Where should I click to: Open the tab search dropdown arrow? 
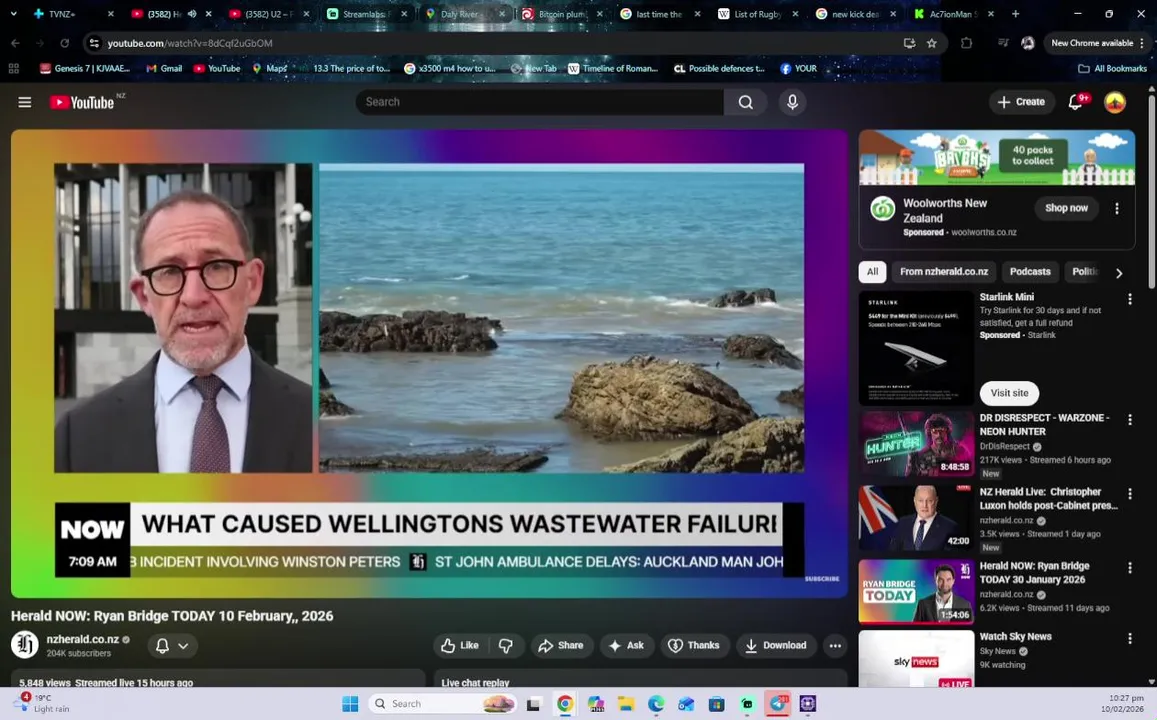pos(13,13)
